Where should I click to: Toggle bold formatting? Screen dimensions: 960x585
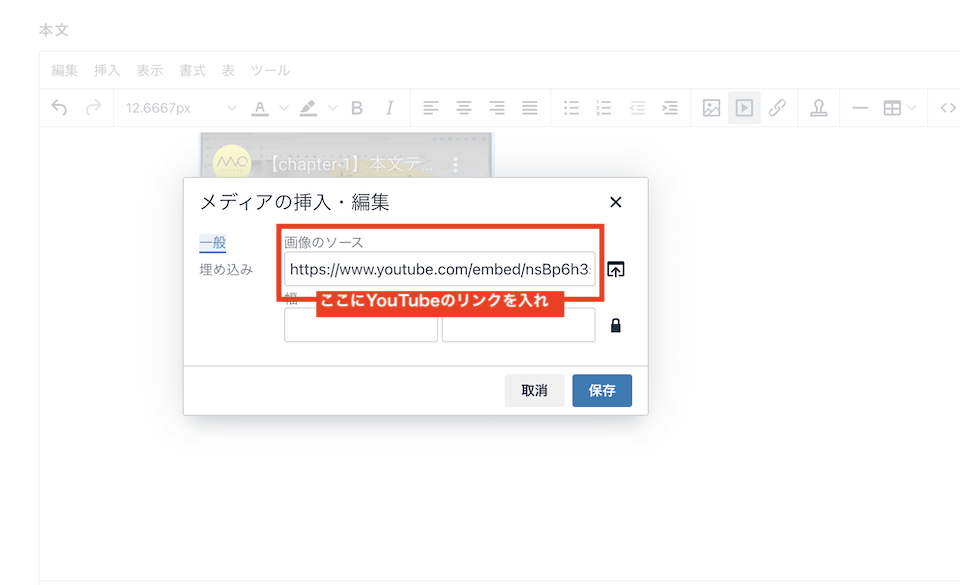point(357,108)
